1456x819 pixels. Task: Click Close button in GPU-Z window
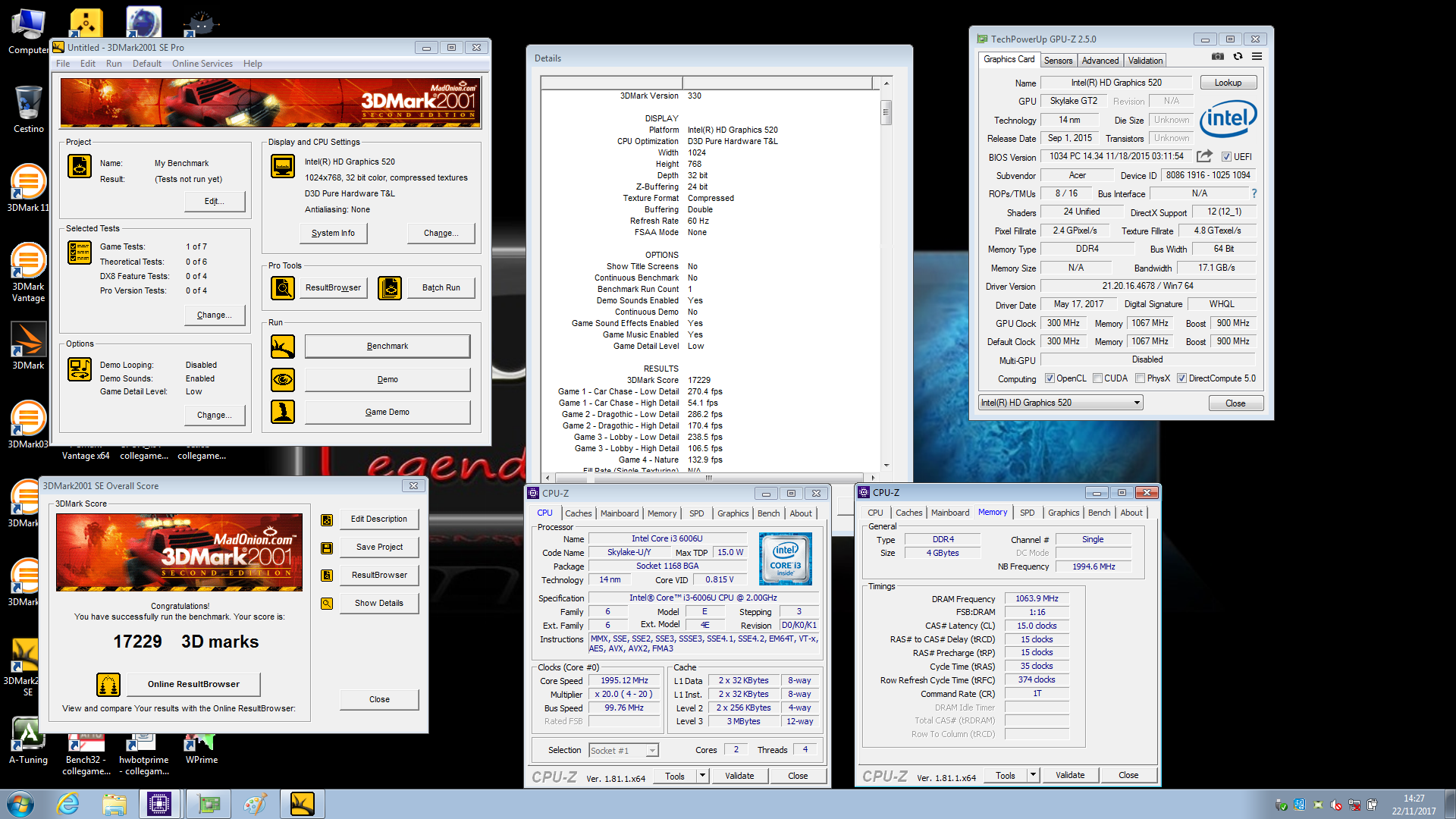pyautogui.click(x=1235, y=403)
